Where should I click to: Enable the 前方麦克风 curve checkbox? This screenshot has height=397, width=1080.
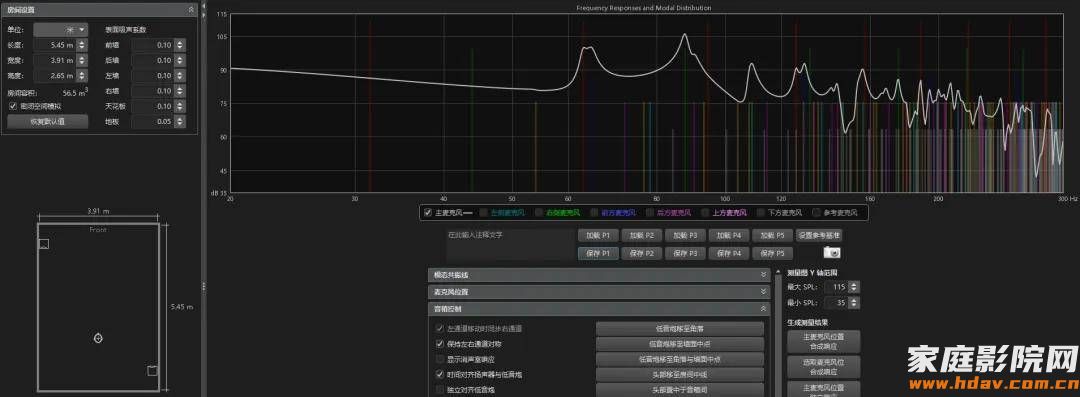tap(594, 212)
